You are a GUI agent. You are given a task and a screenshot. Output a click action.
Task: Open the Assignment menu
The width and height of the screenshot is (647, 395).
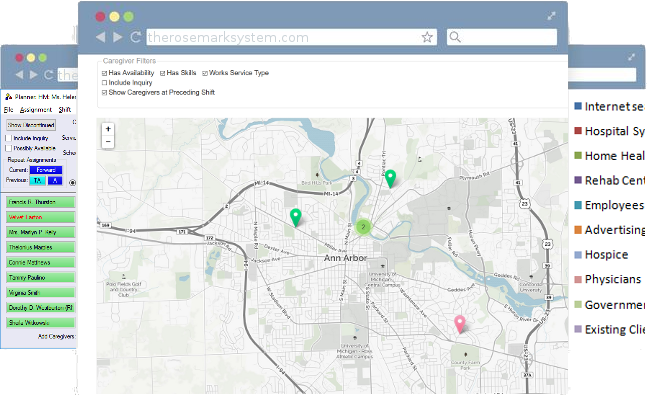pyautogui.click(x=36, y=110)
